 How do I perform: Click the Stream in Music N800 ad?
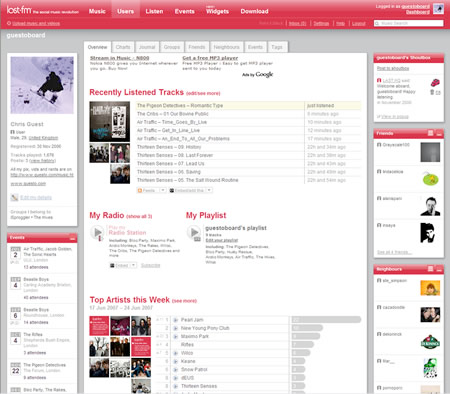119,58
